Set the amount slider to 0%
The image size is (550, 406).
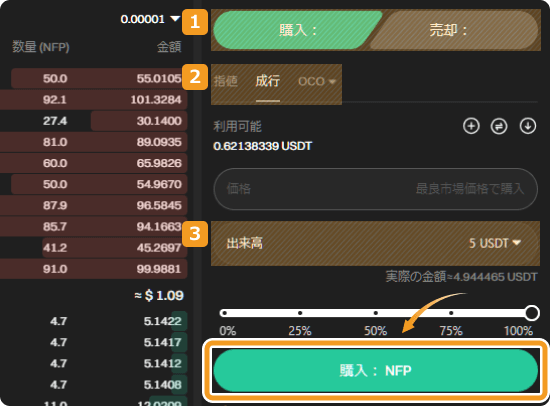click(224, 313)
